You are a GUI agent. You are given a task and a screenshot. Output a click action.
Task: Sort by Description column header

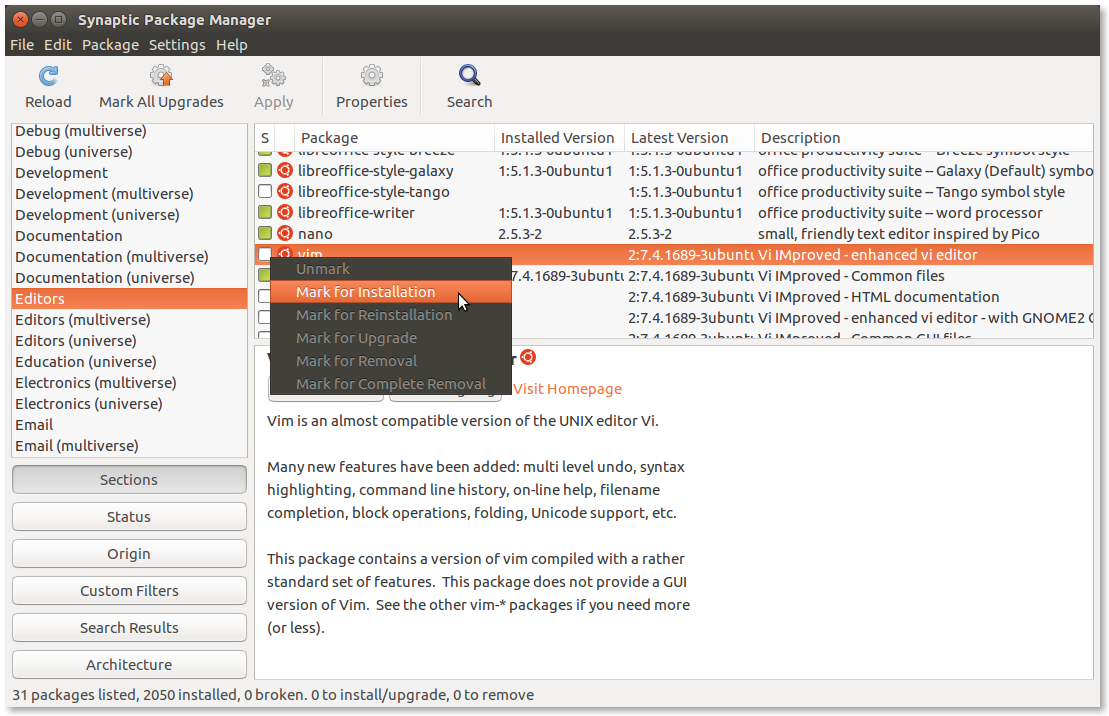pyautogui.click(x=924, y=138)
